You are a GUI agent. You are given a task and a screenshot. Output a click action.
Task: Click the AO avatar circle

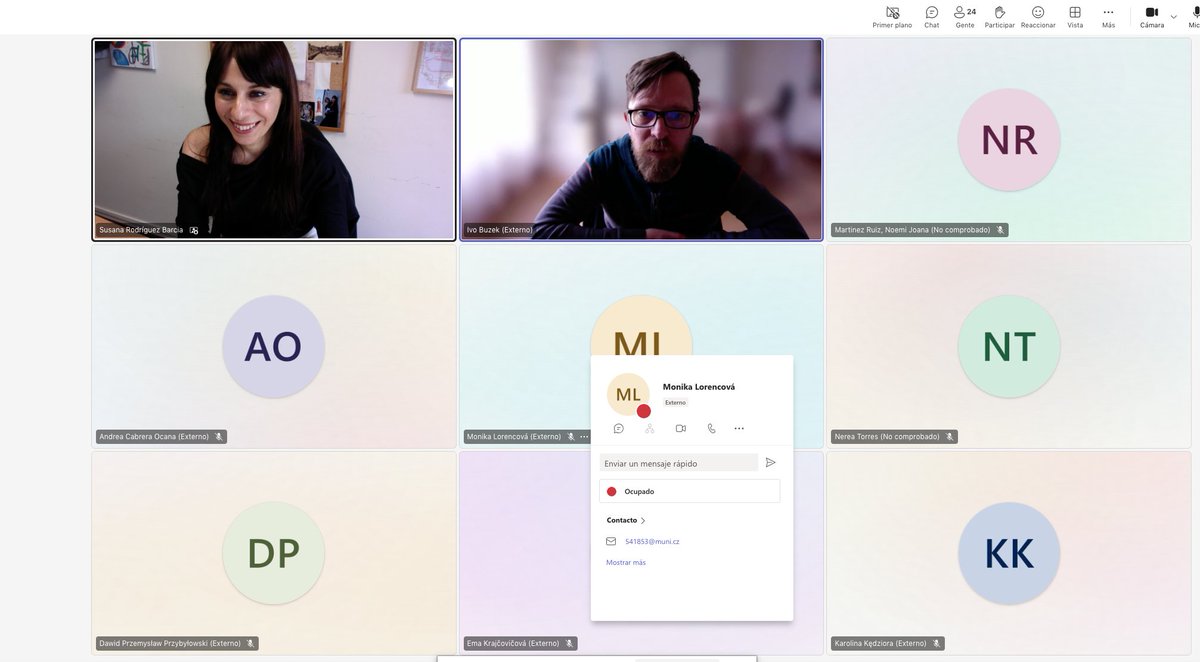tap(273, 346)
